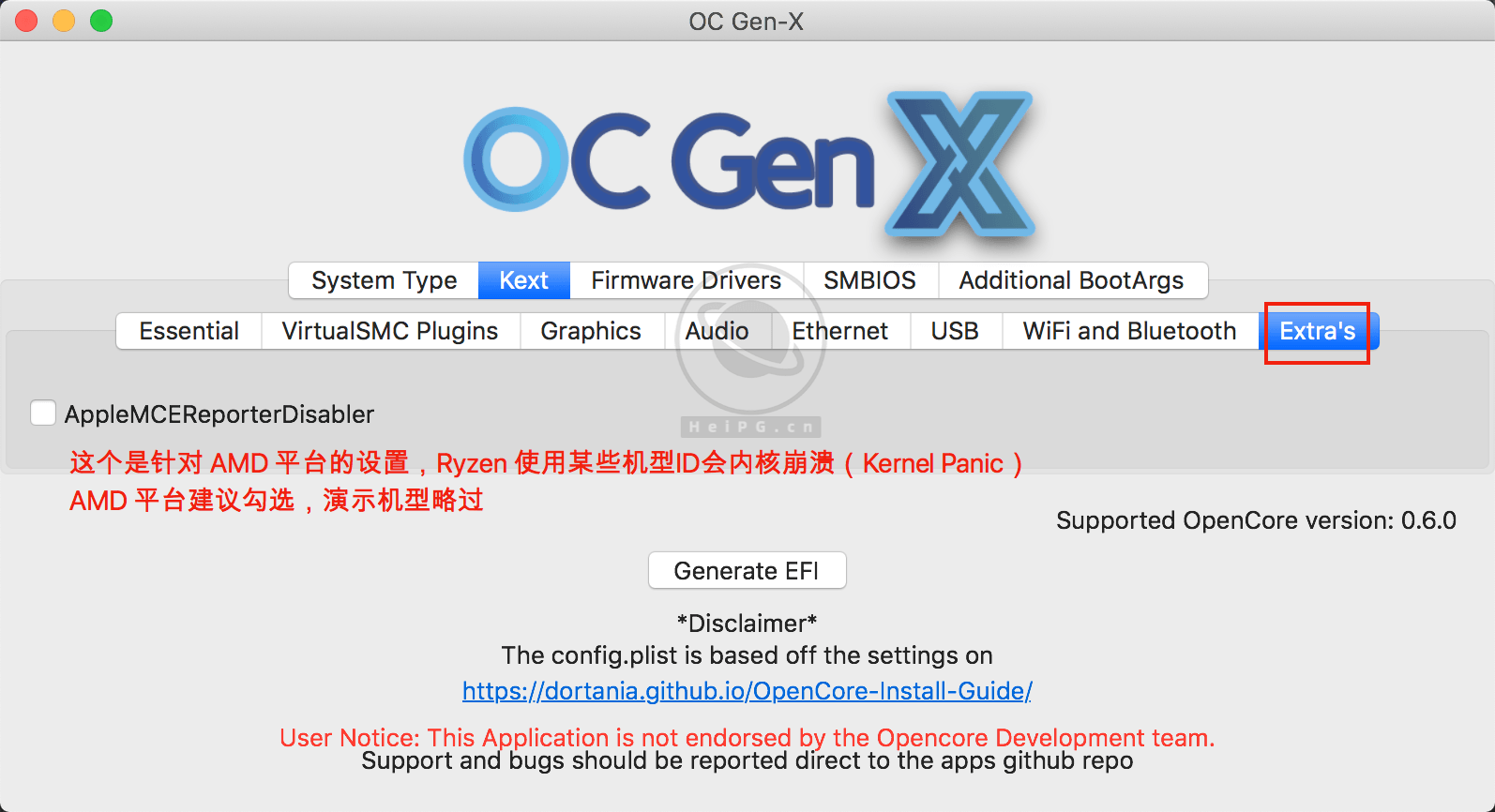
Task: Select the USB sub-tab
Action: coord(955,331)
